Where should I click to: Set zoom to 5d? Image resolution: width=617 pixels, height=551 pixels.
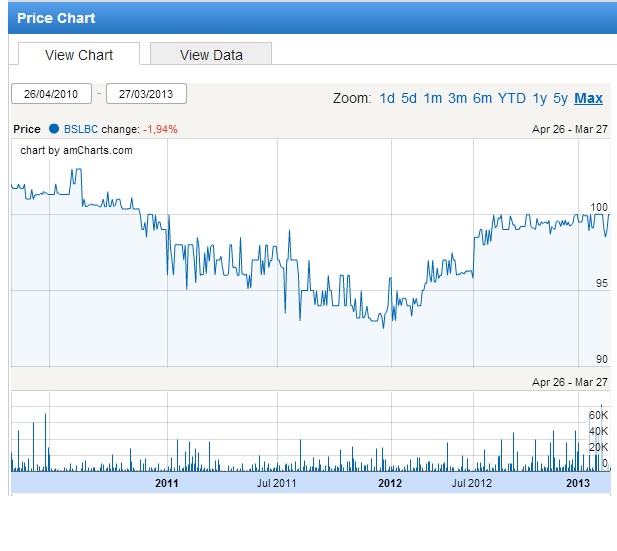409,98
